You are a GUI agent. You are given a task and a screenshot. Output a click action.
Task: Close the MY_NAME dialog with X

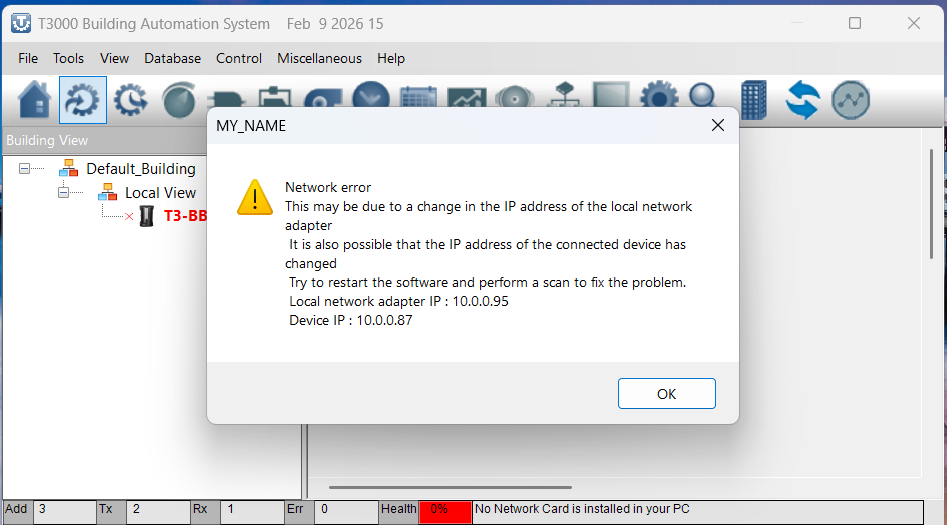coord(717,125)
